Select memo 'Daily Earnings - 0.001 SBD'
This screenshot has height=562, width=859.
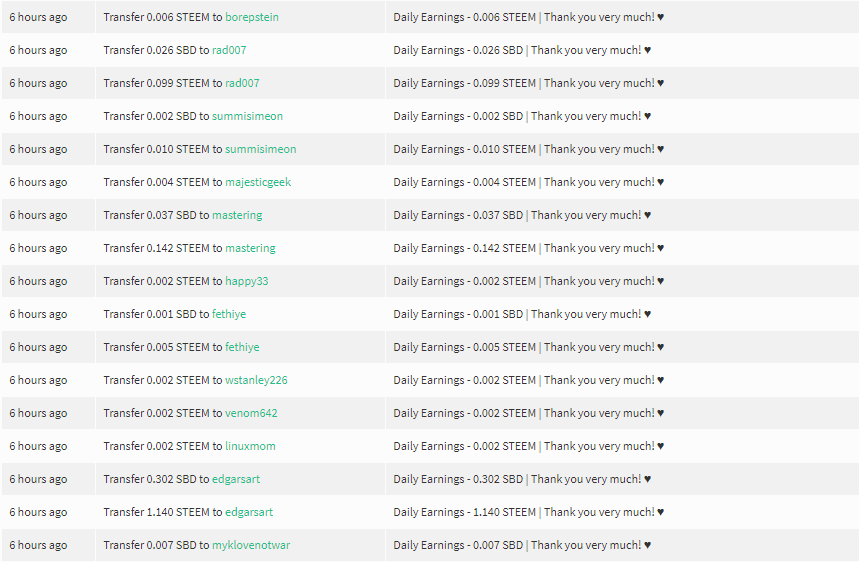pos(458,314)
